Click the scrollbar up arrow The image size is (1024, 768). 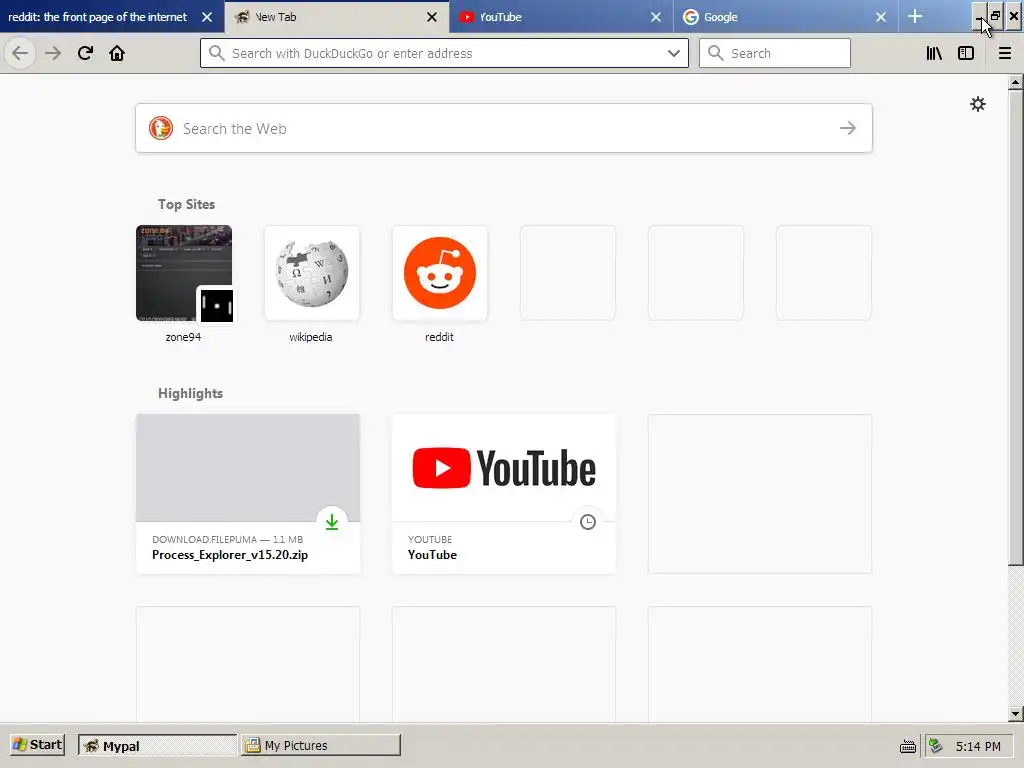coord(1015,82)
